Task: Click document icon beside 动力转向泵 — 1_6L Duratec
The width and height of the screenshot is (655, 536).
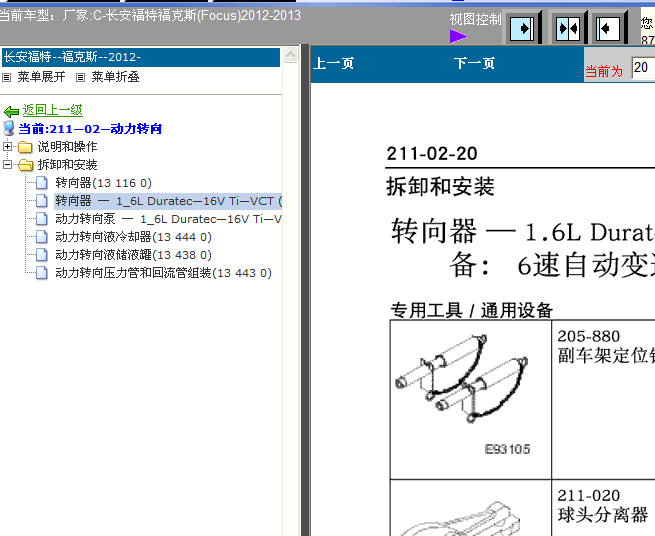Action: 41,219
